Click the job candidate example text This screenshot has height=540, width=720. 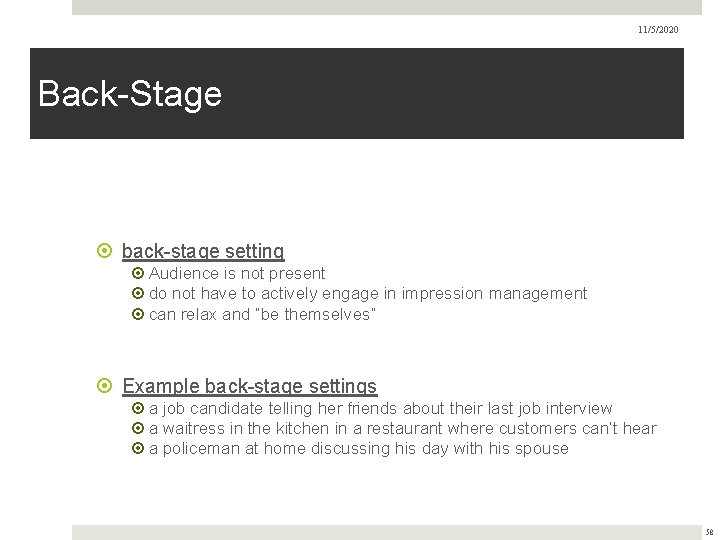380,409
